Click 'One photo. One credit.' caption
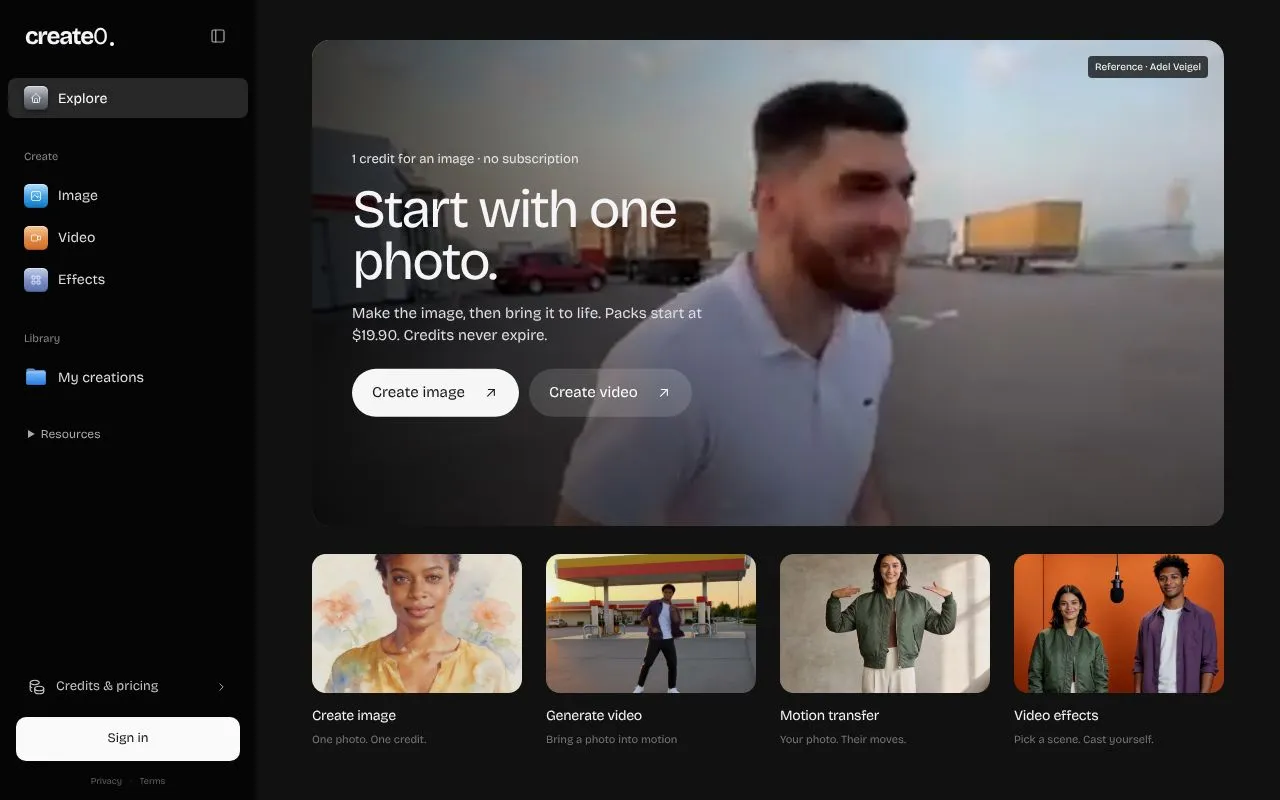Image resolution: width=1280 pixels, height=800 pixels. click(369, 740)
